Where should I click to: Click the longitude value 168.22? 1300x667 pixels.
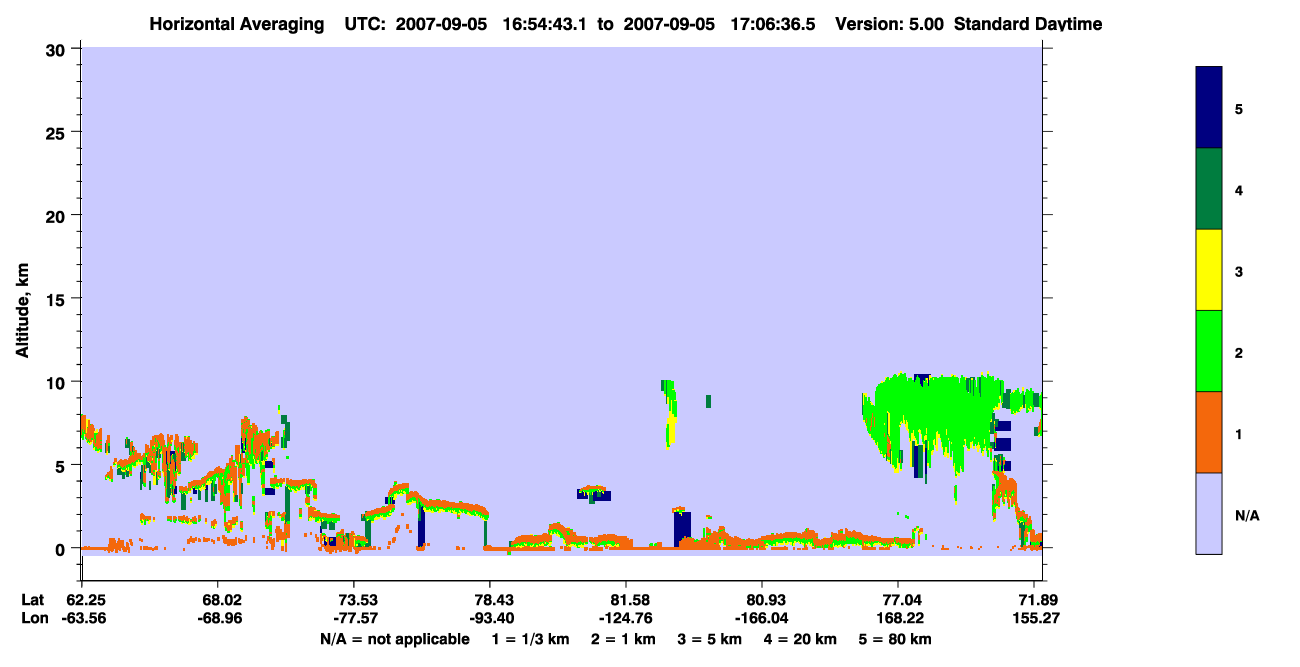899,618
